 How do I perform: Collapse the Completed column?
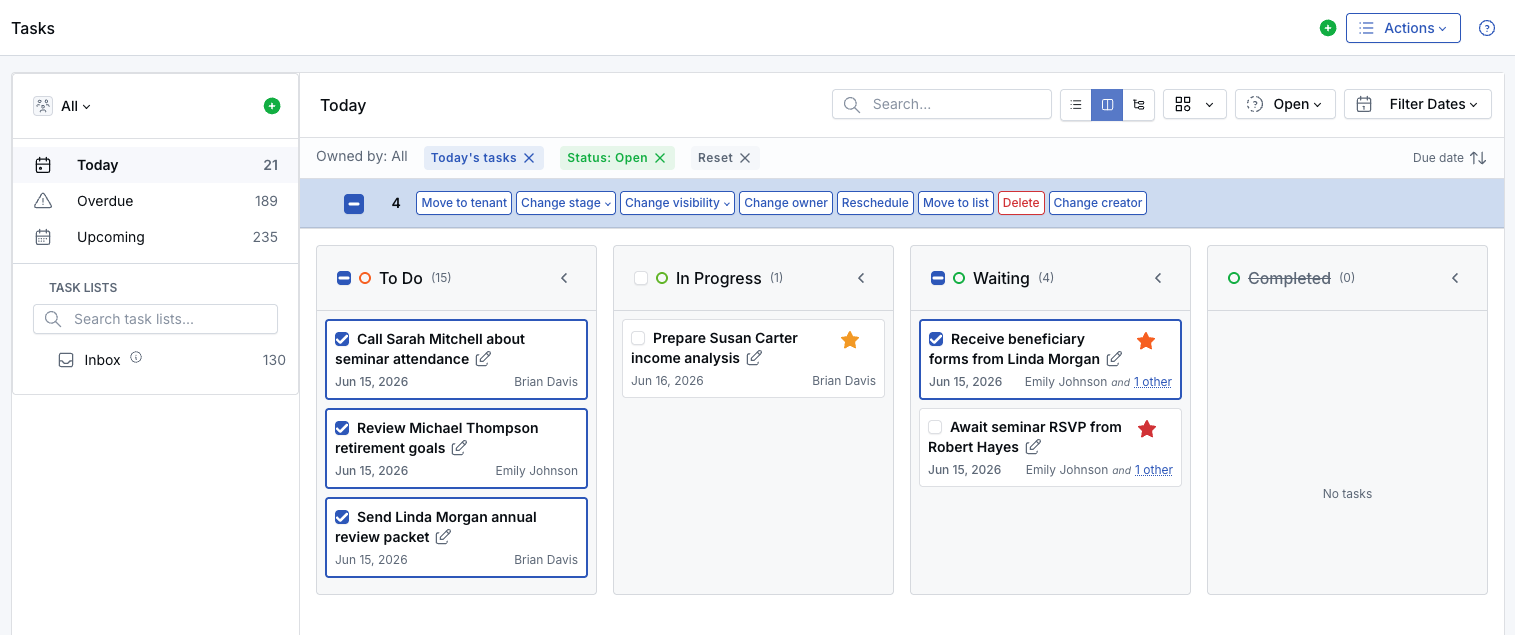click(x=1455, y=278)
